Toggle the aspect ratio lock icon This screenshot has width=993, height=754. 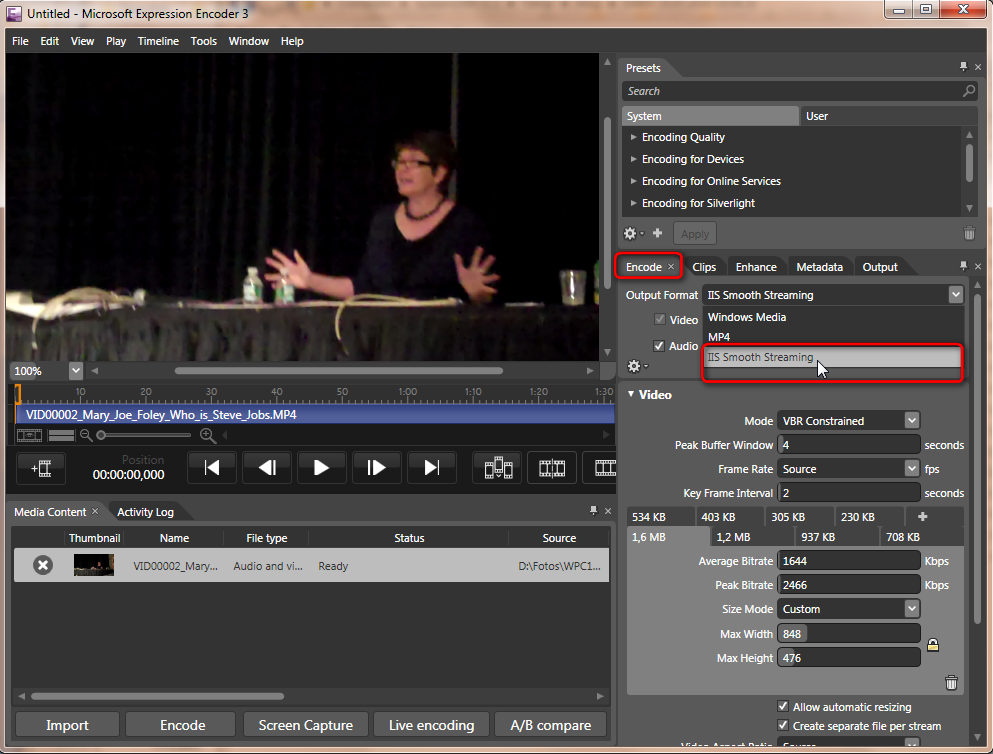point(933,645)
